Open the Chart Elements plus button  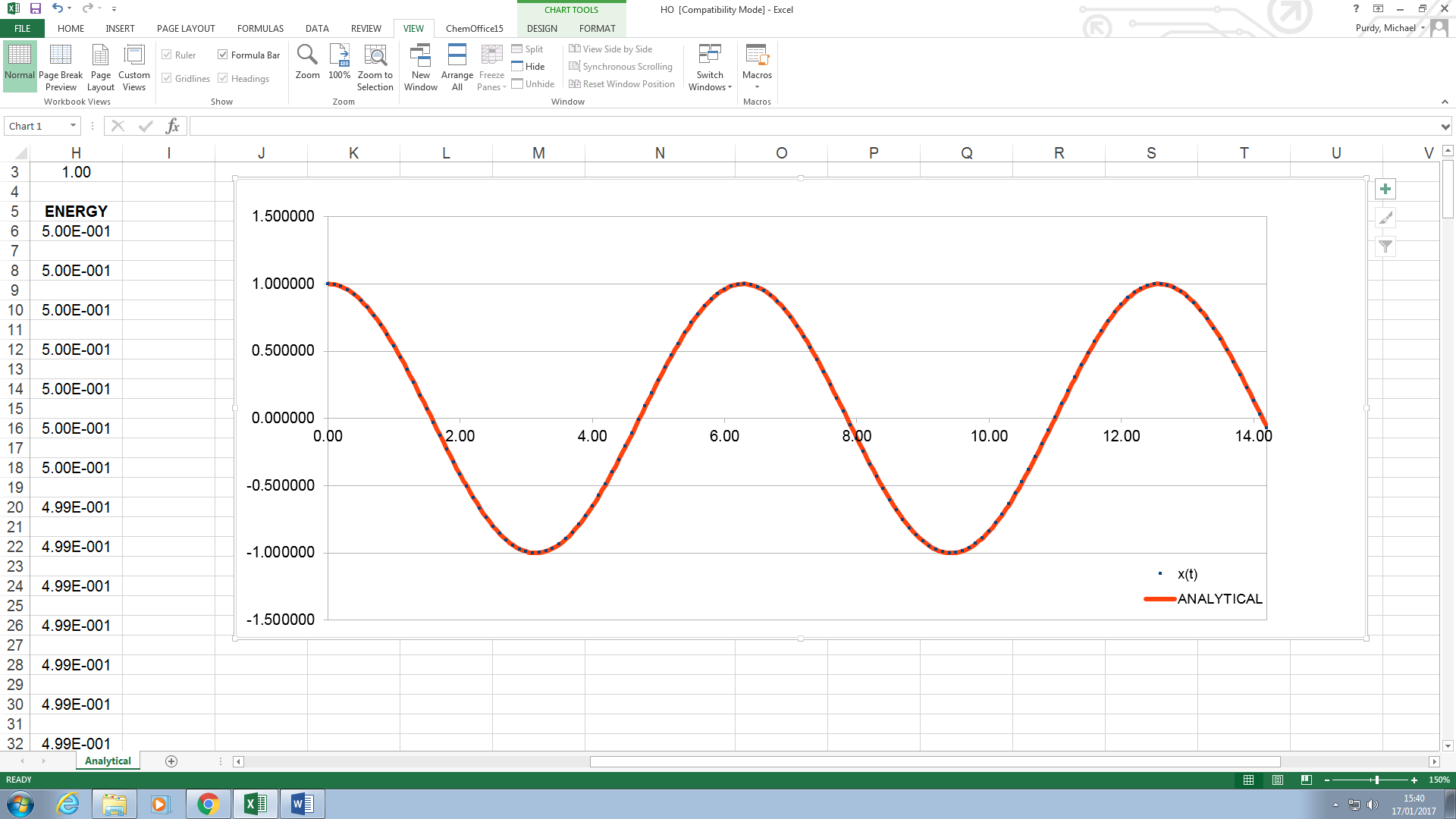pyautogui.click(x=1385, y=190)
